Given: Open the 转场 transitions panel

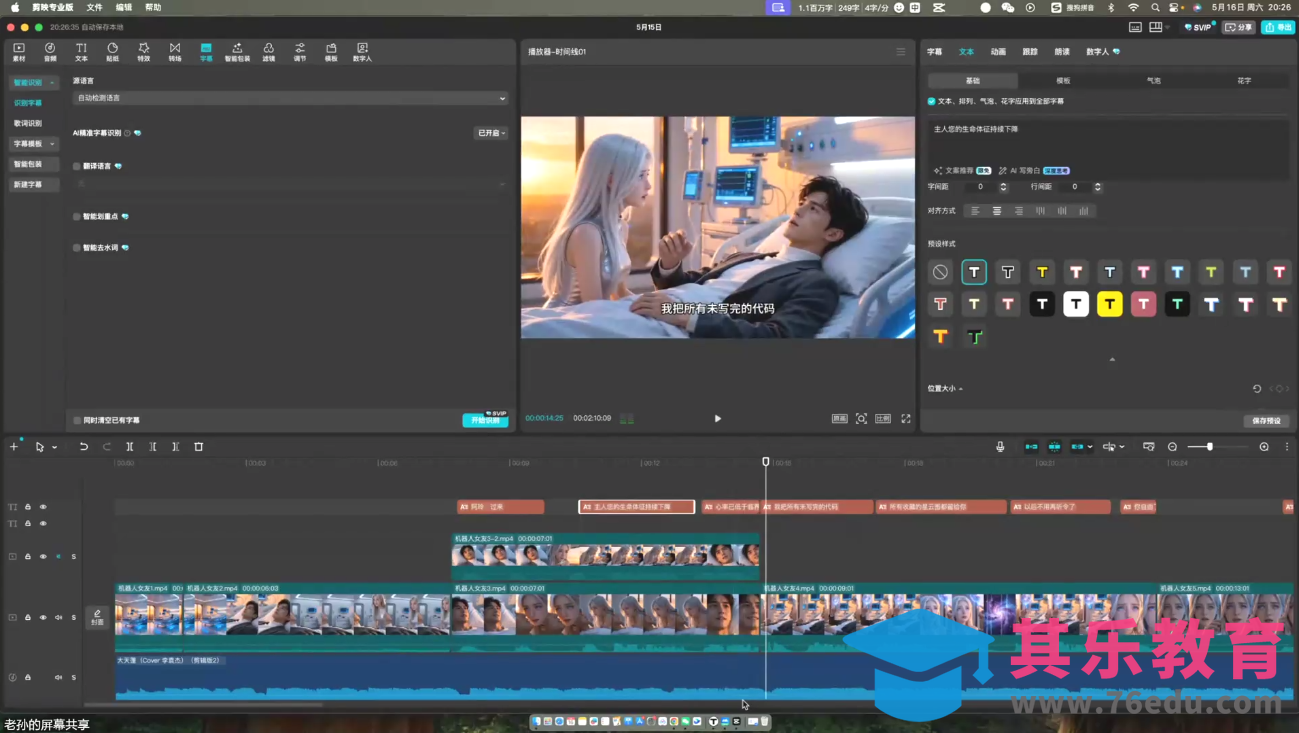Looking at the screenshot, I should pyautogui.click(x=175, y=52).
